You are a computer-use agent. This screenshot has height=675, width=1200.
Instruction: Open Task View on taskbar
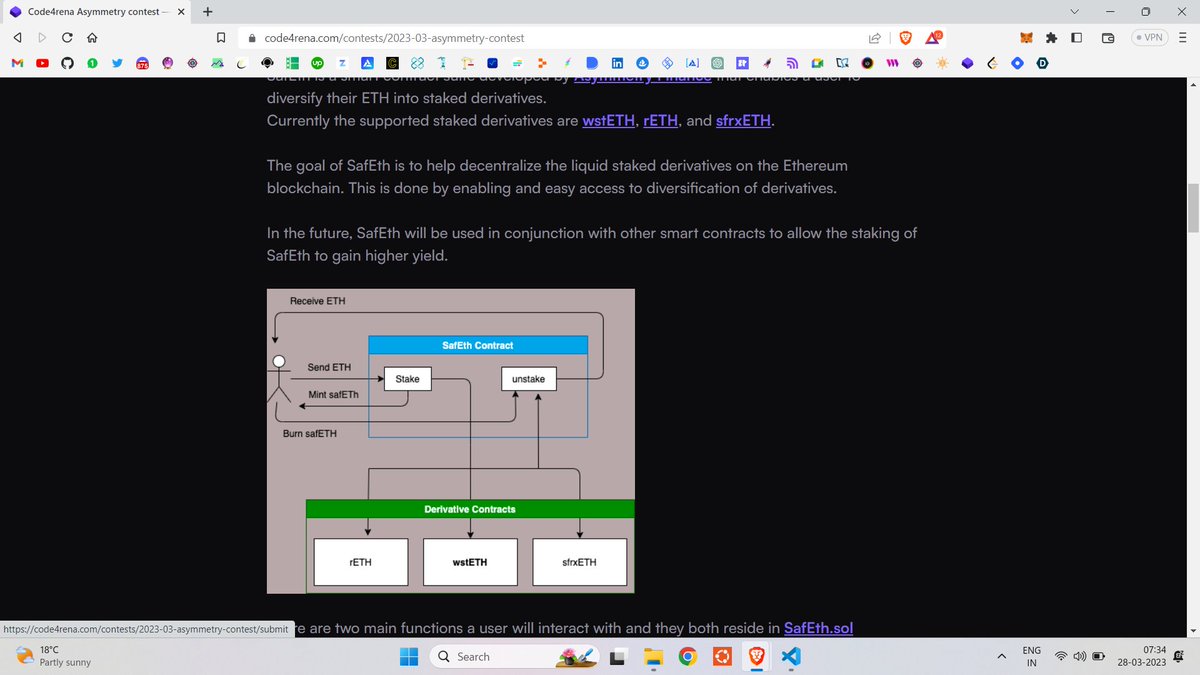(x=618, y=657)
